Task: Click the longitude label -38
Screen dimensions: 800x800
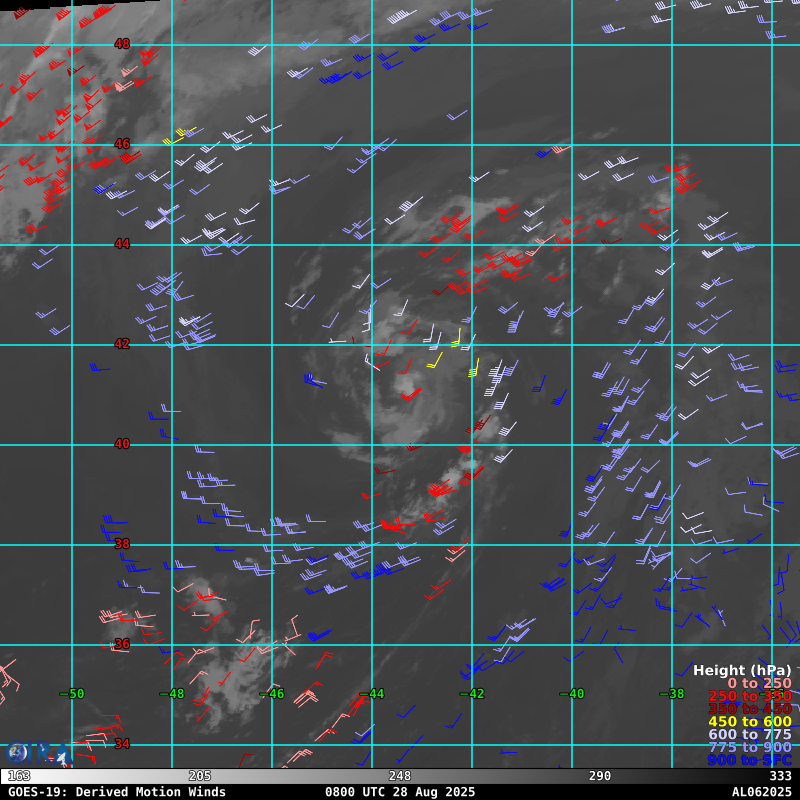Action: (x=672, y=694)
